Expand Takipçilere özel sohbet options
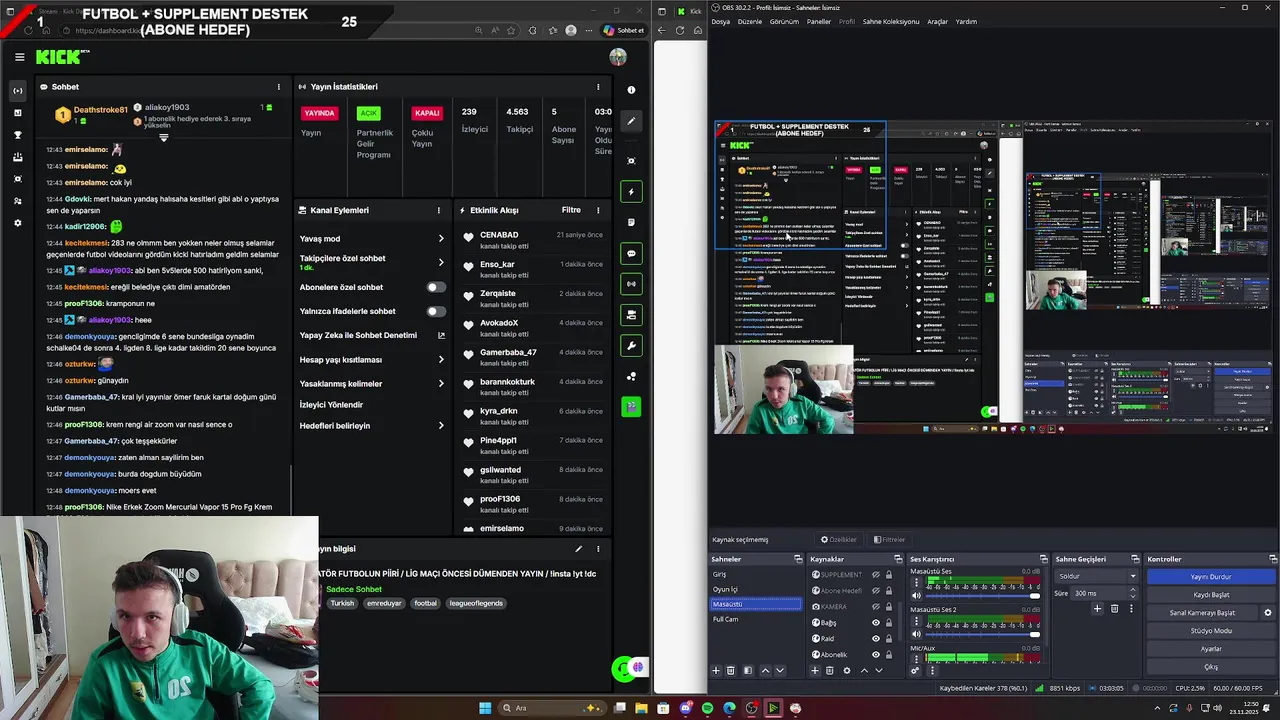This screenshot has width=1280, height=720. click(x=441, y=262)
